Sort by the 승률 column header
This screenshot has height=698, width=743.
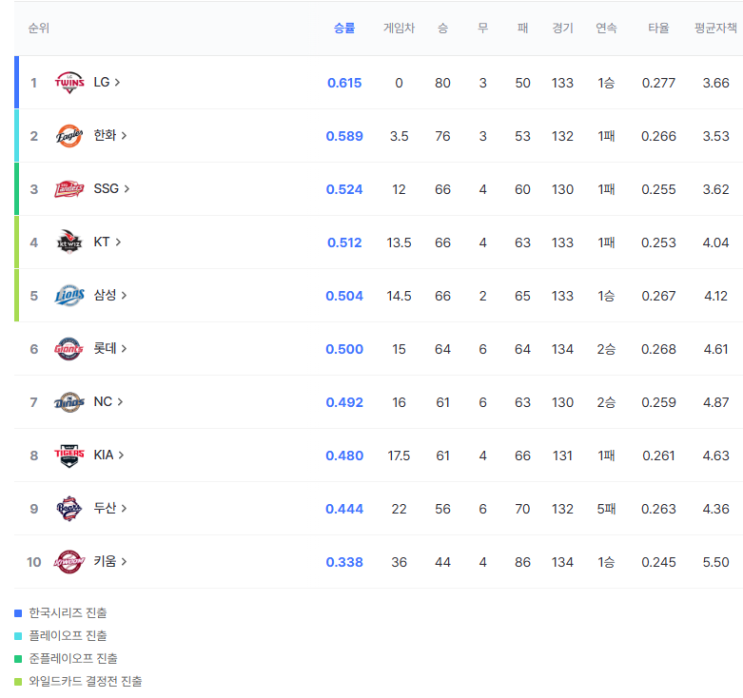344,28
